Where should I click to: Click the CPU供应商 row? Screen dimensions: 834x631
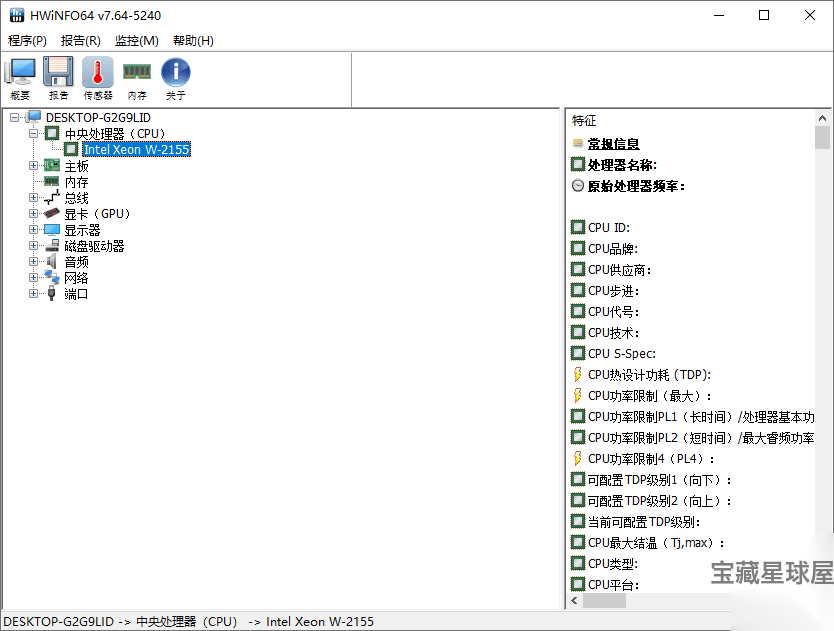click(x=611, y=270)
